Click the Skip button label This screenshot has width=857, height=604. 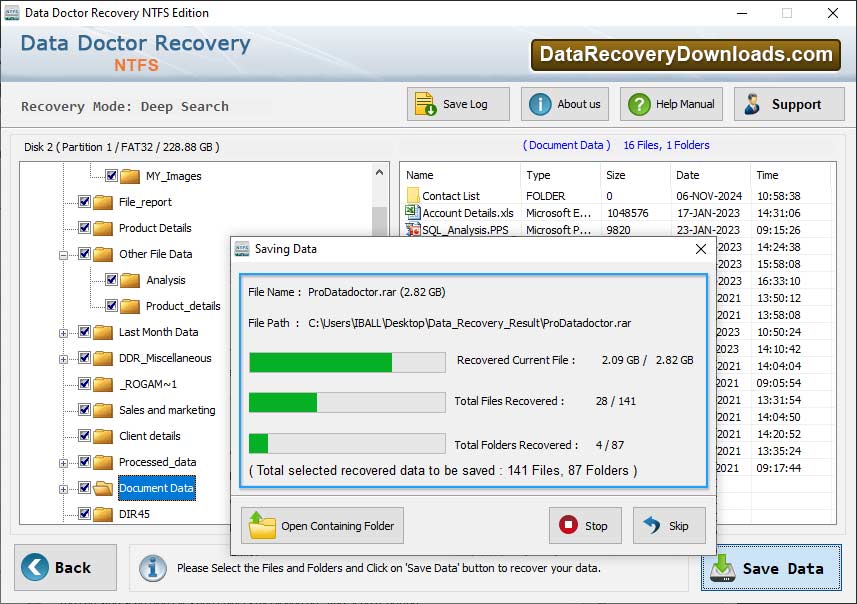pos(678,526)
